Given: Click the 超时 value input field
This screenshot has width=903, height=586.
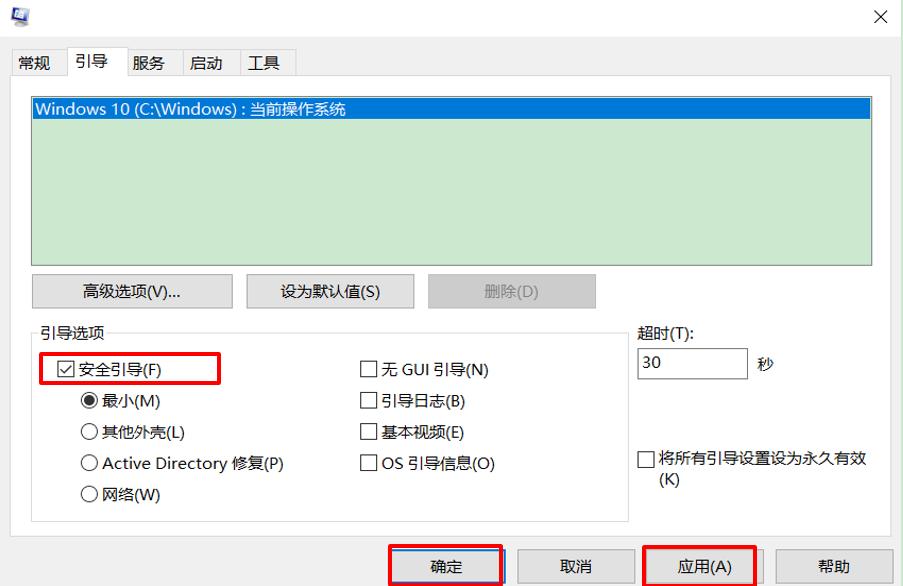Looking at the screenshot, I should (x=692, y=363).
